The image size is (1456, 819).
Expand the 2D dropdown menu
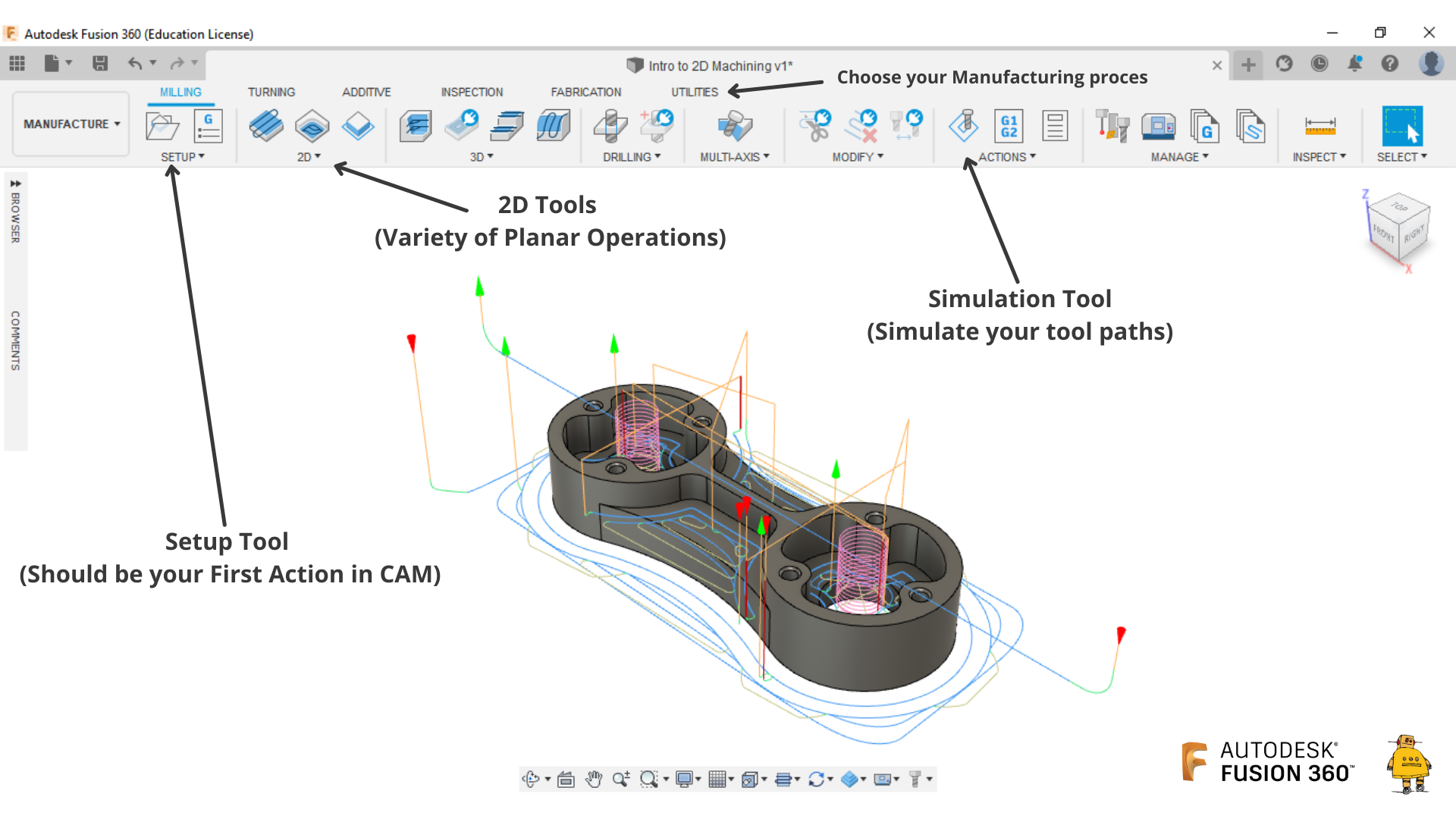pyautogui.click(x=308, y=156)
